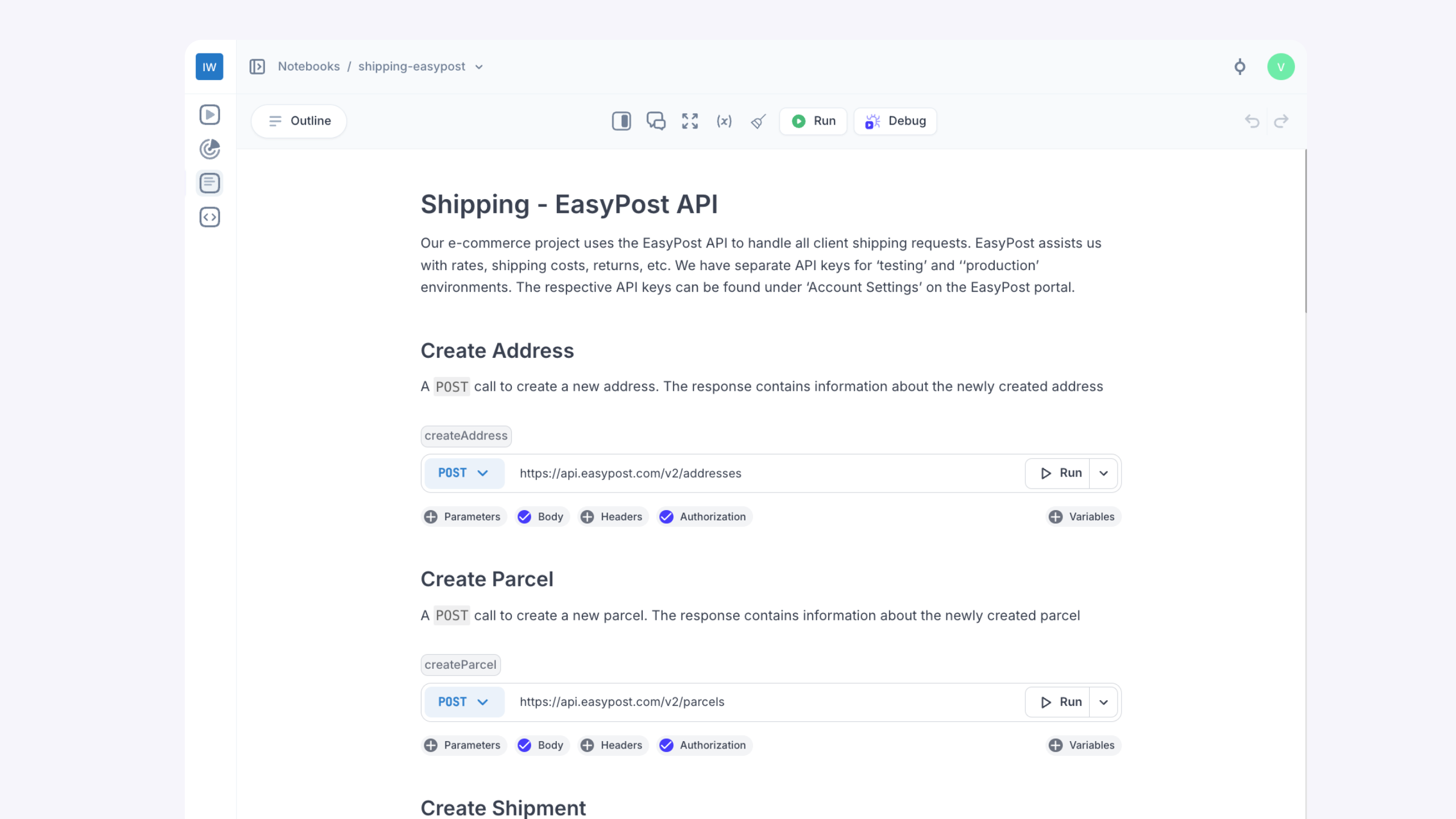This screenshot has height=819, width=1456.
Task: Select the notebooks icon in sidebar
Action: pyautogui.click(x=209, y=183)
